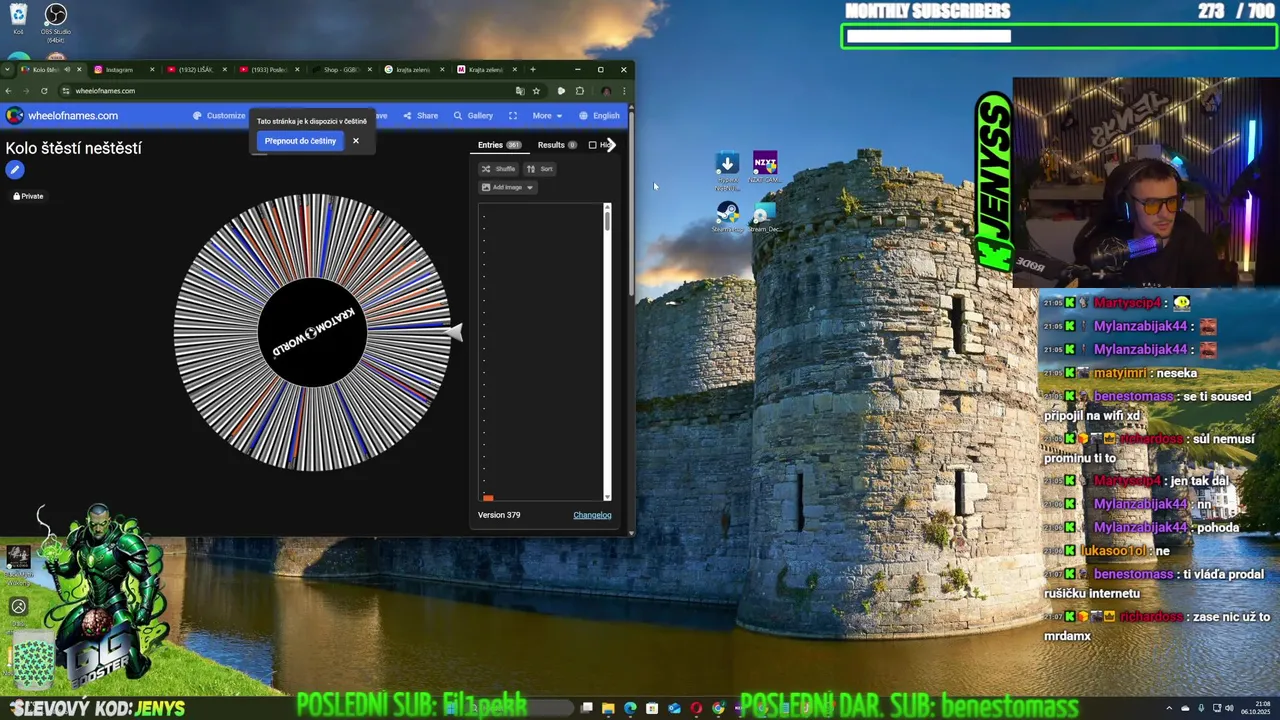Click the wheelofnames.com logo

click(x=62, y=115)
